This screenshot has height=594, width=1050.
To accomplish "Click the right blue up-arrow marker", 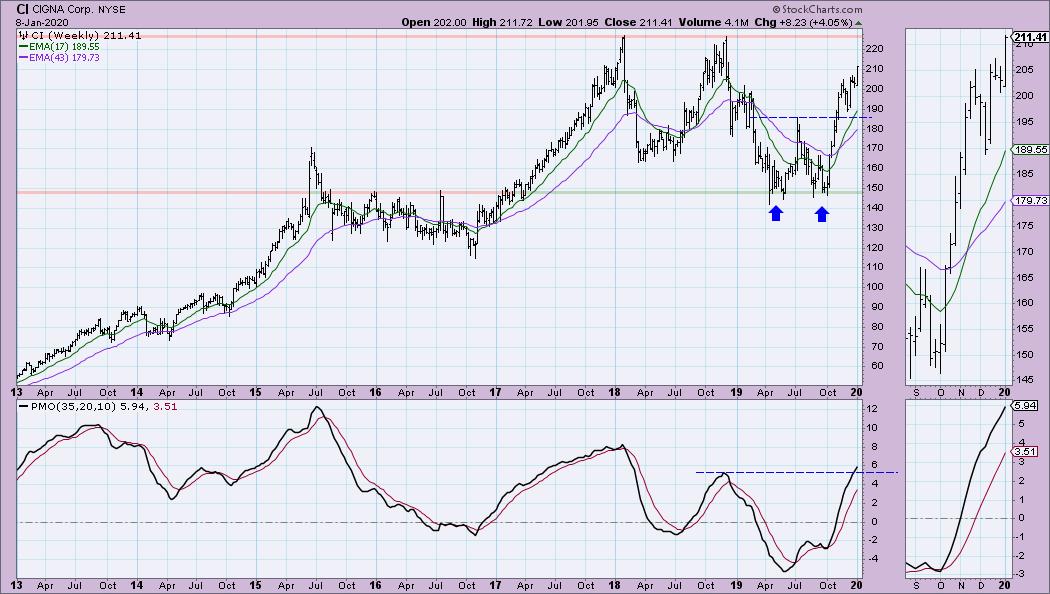I will click(x=822, y=213).
